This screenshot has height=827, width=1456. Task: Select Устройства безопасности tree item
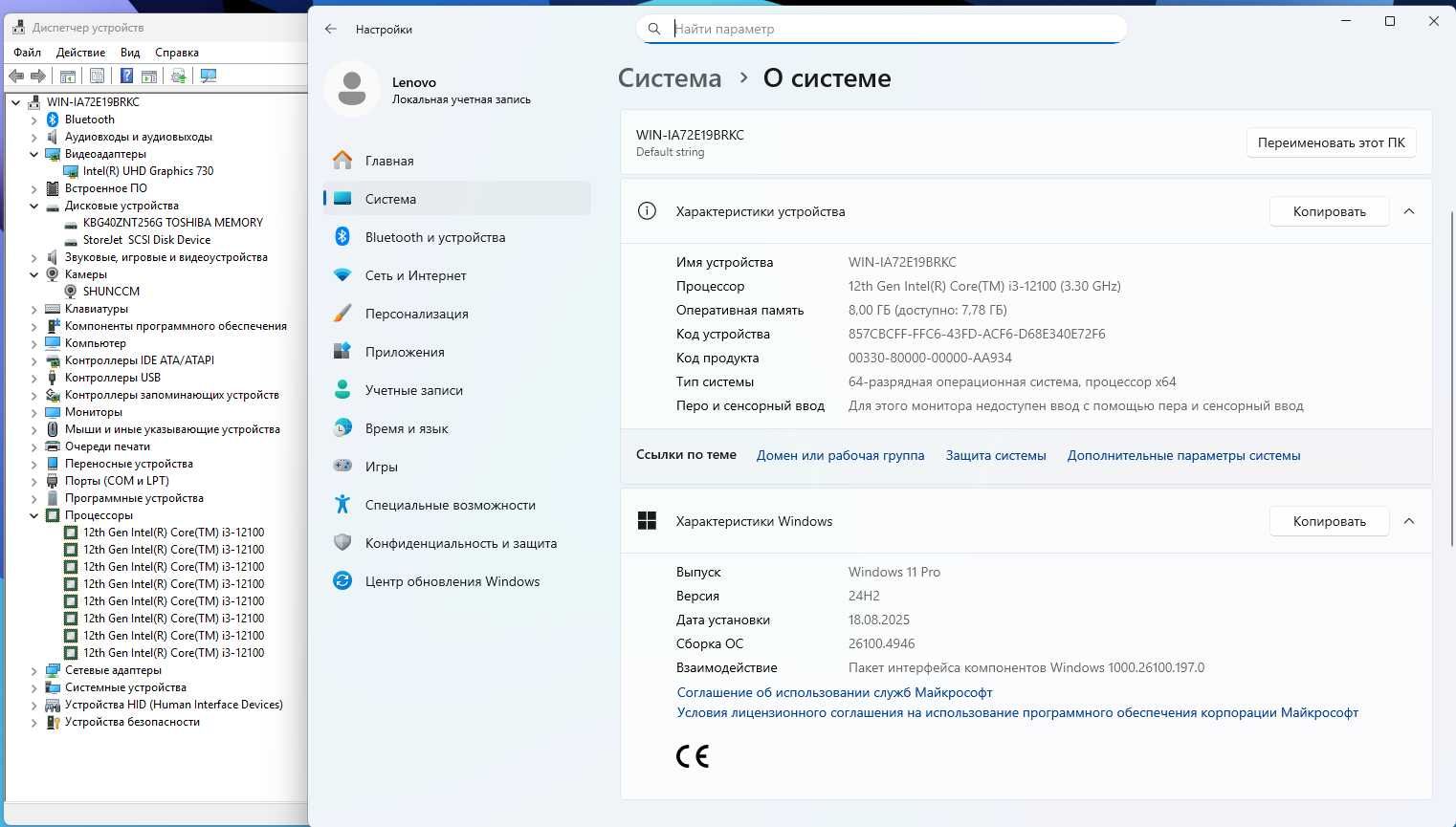[x=132, y=722]
